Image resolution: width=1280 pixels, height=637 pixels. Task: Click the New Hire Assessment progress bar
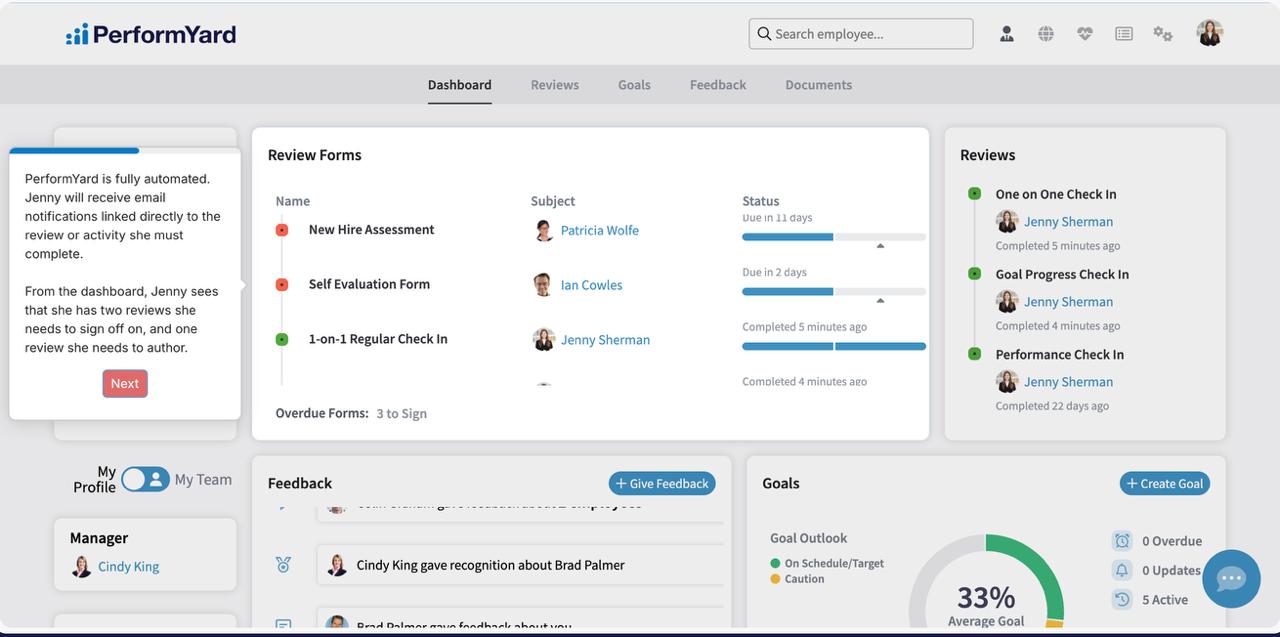834,237
